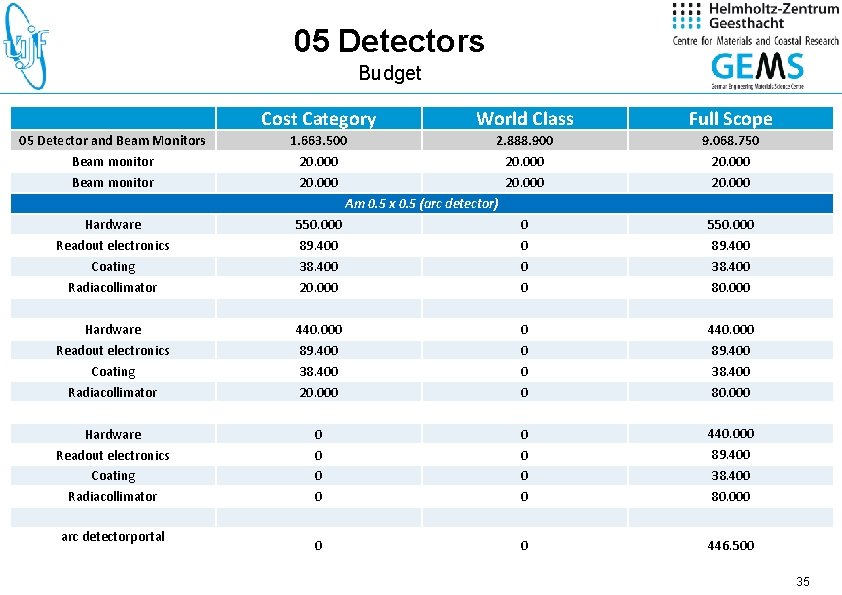Click the slide page number 35

click(803, 582)
